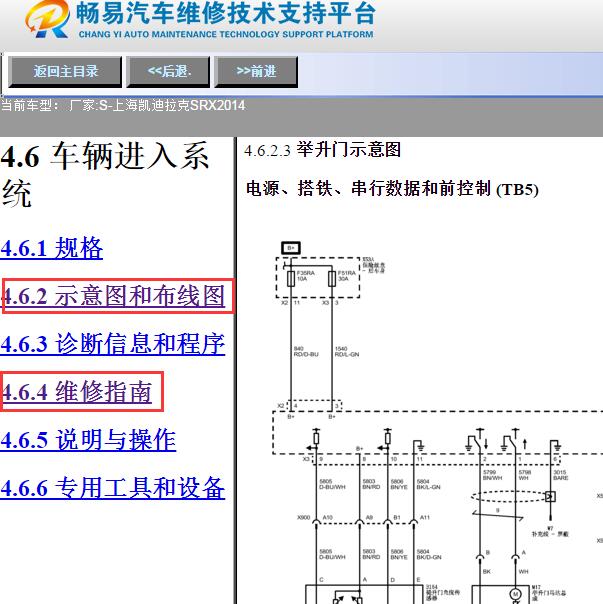Open the 4.6.6 专用工具和设备 link
This screenshot has height=604, width=603.
[x=113, y=488]
